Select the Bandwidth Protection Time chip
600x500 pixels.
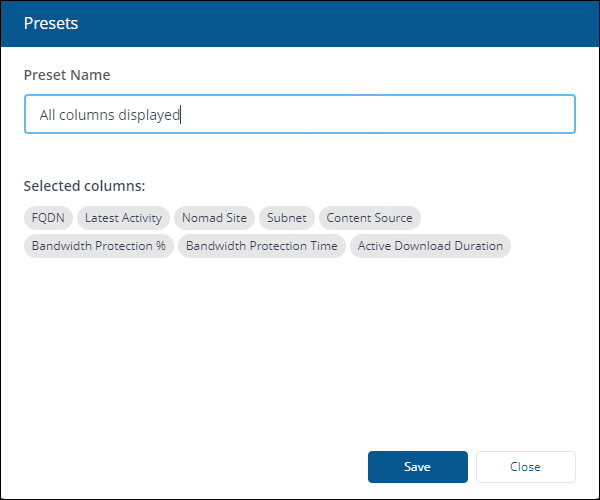261,246
